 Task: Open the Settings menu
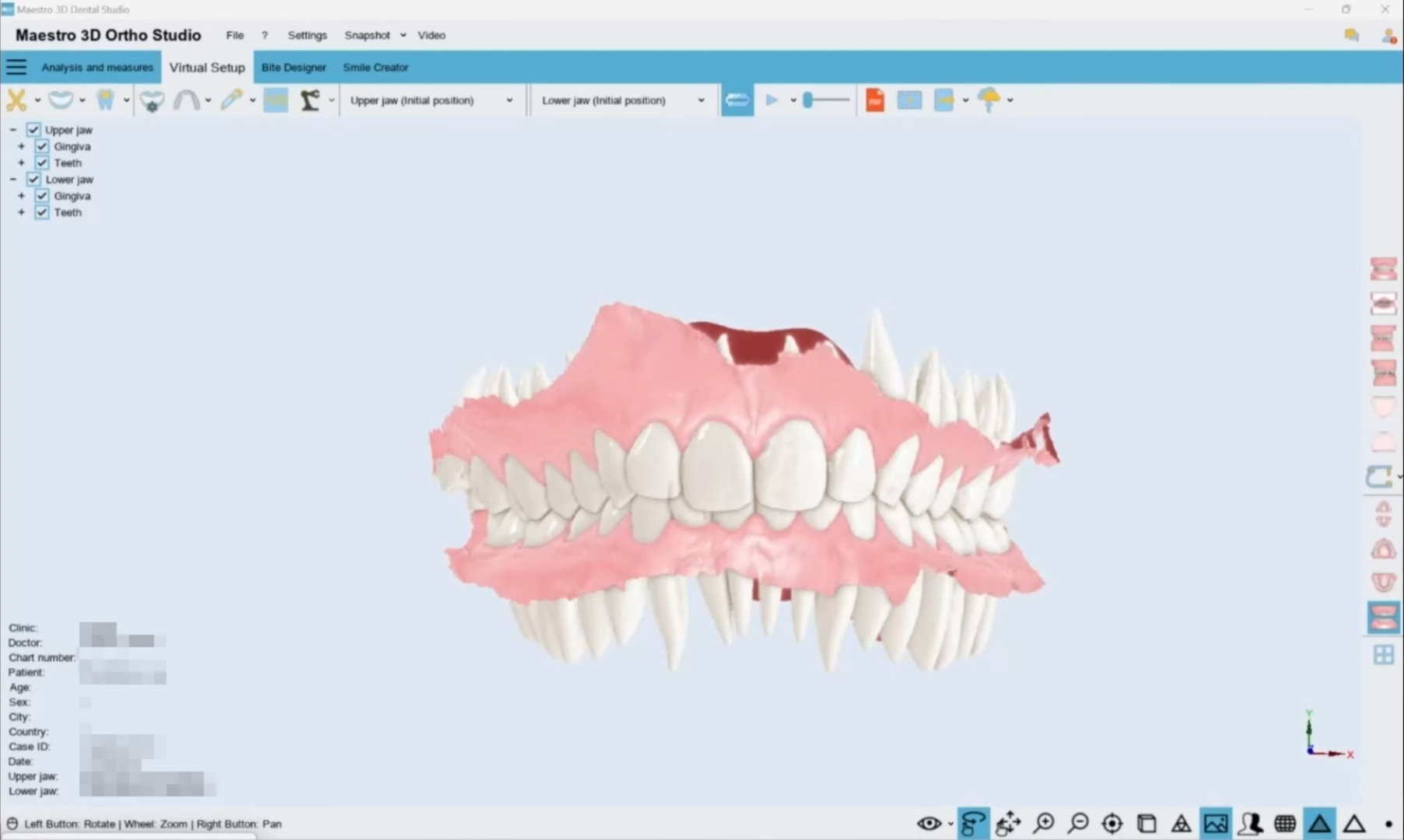coord(307,35)
